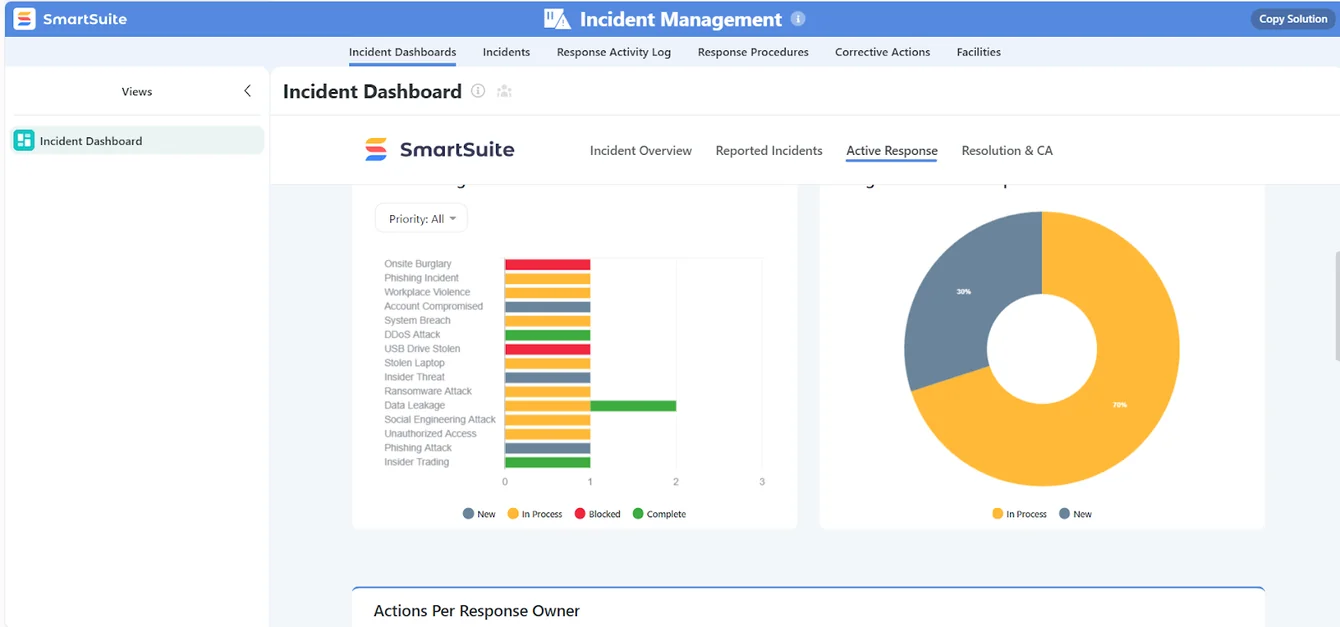Select the Active Response dashboard tab
This screenshot has width=1340, height=627.
892,151
